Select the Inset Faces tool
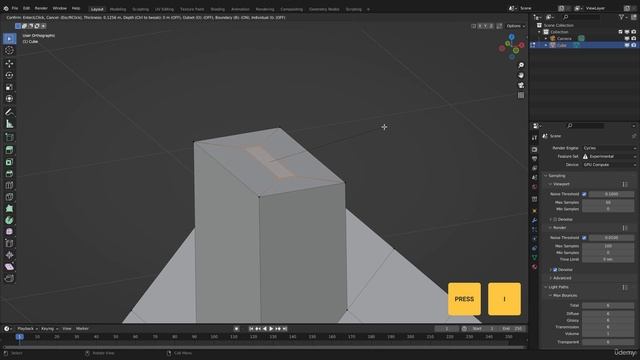The image size is (640, 360). click(x=9, y=162)
